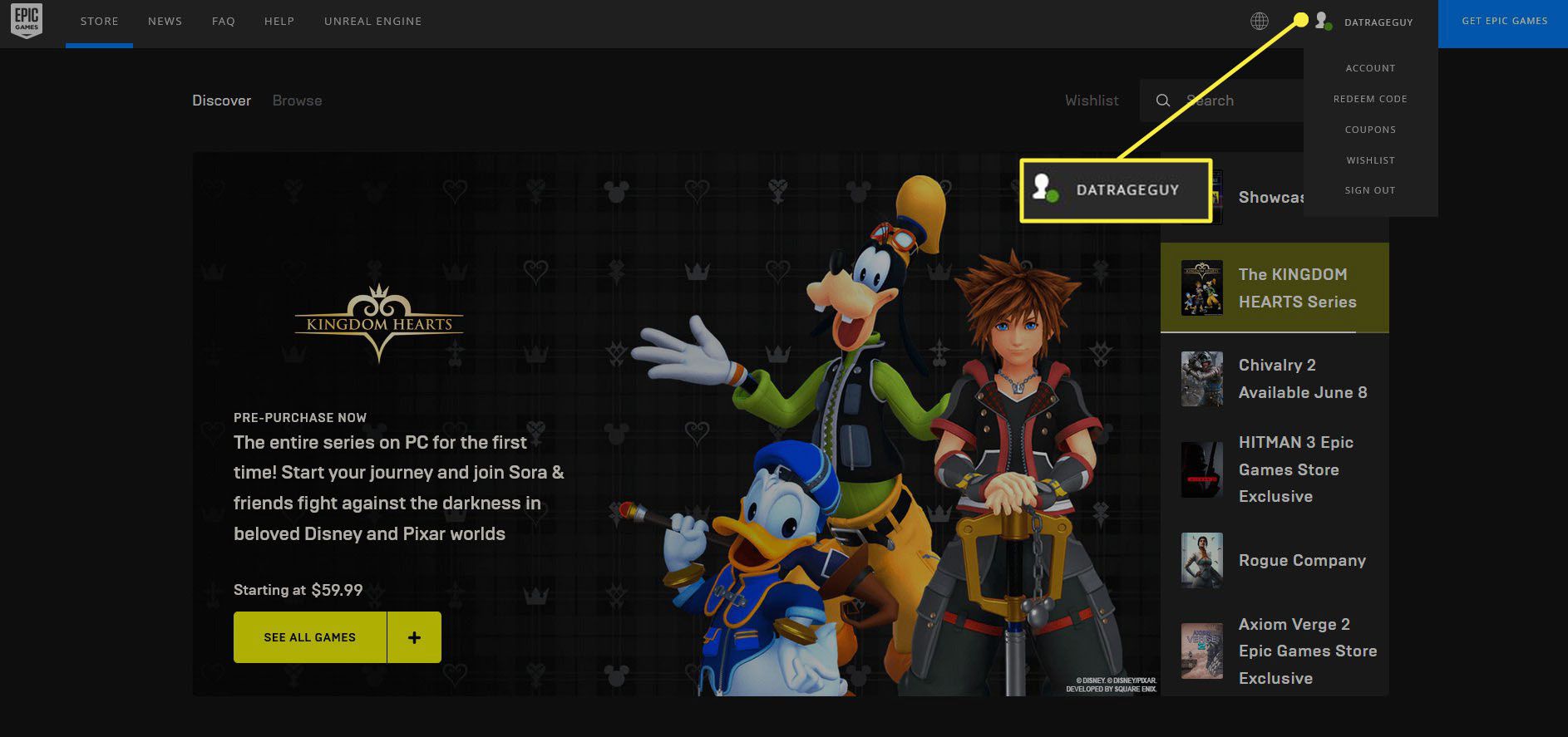Select Axiom Verge 2 carousel entry
Image resolution: width=1568 pixels, height=737 pixels.
click(1275, 651)
